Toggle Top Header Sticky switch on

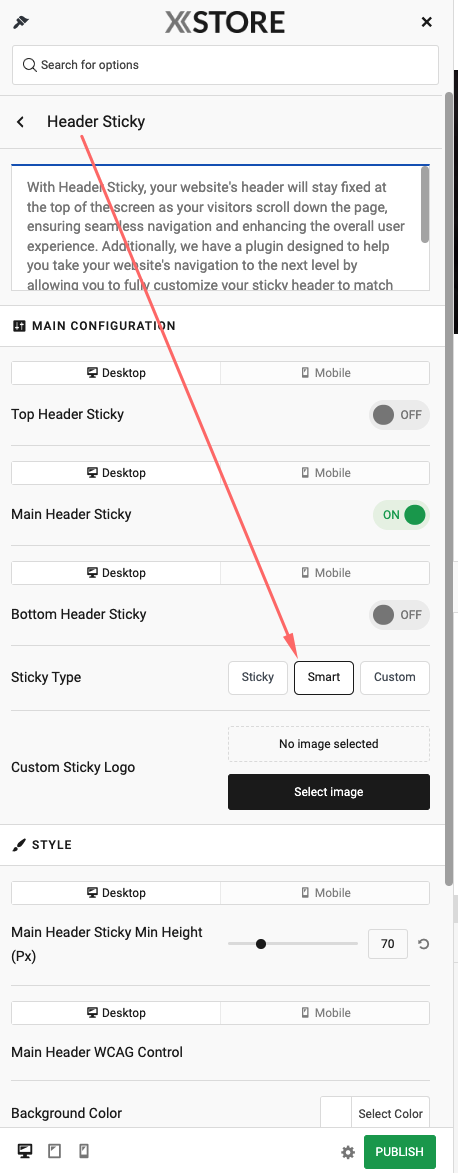click(399, 414)
